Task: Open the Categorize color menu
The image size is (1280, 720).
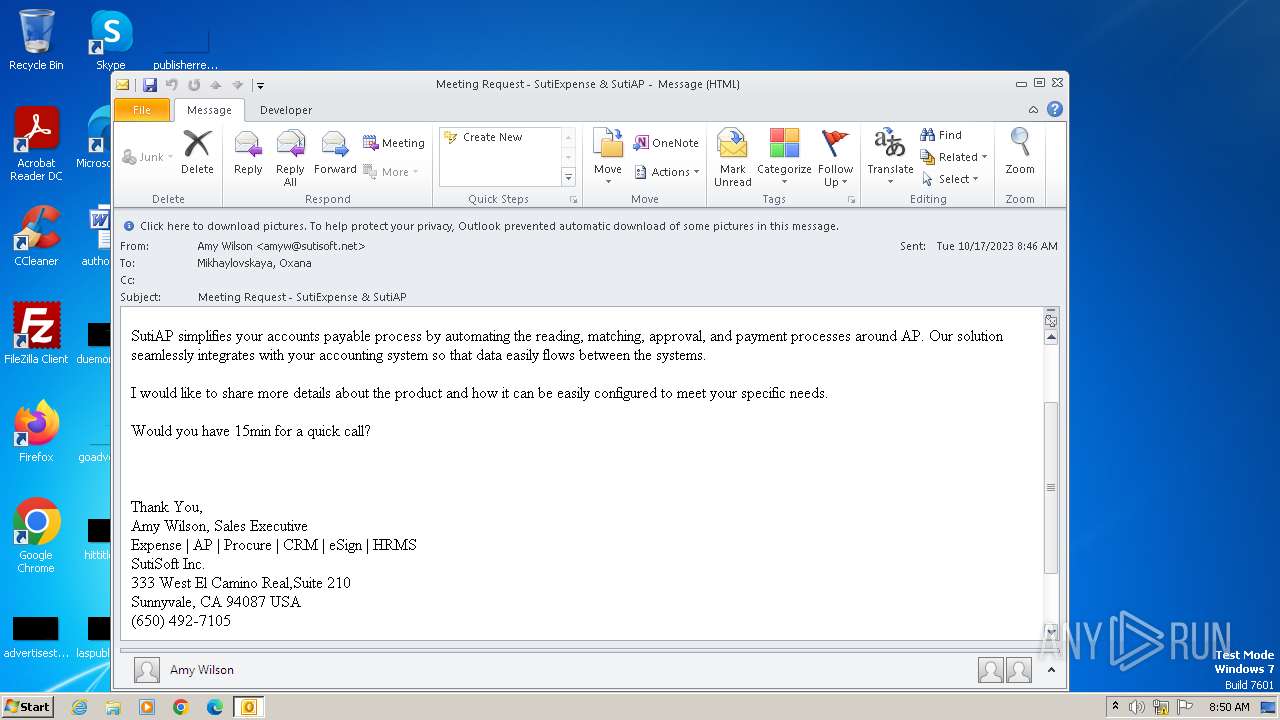Action: coord(784,158)
